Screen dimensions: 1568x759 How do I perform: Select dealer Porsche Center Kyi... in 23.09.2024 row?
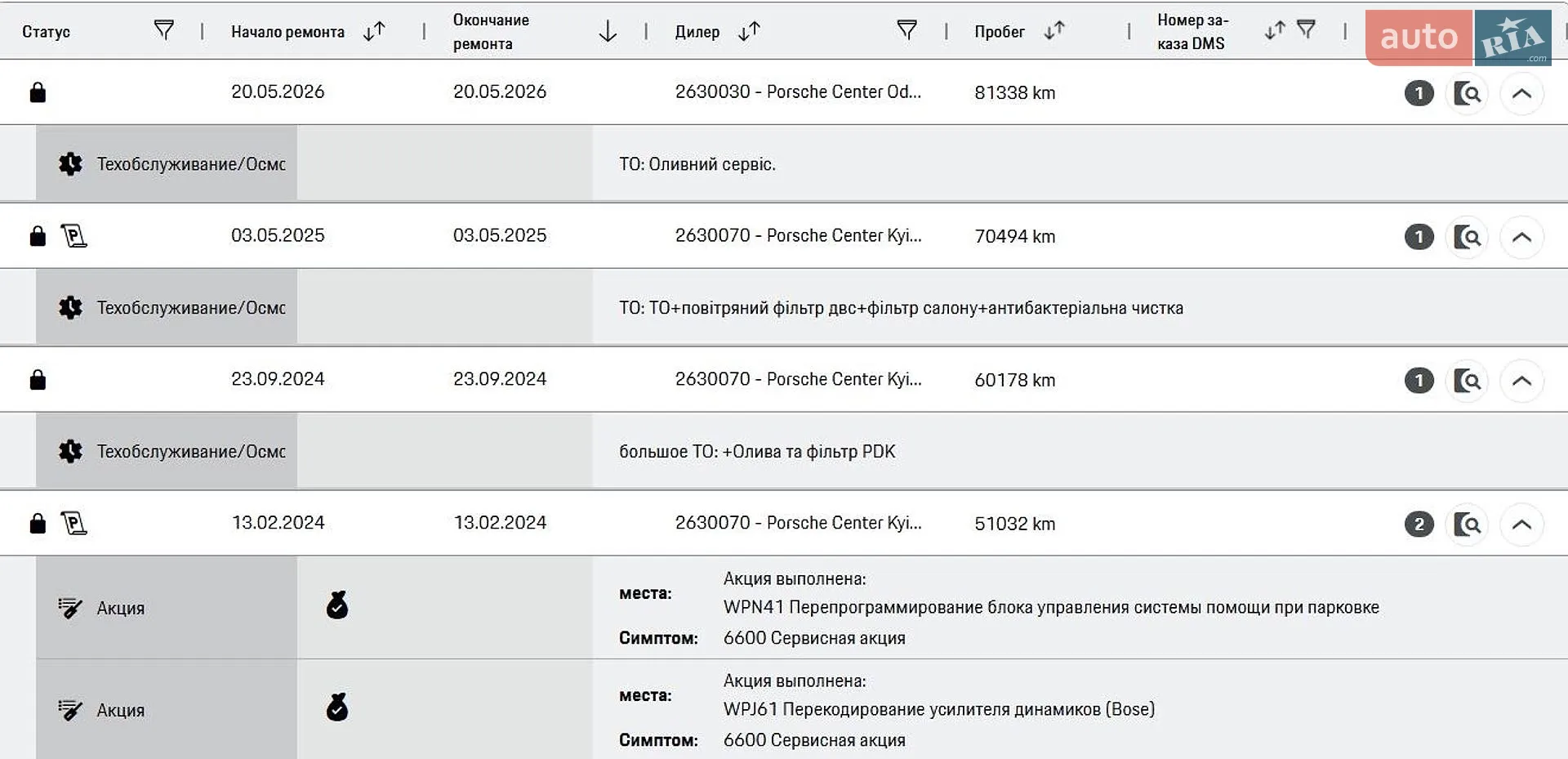tap(798, 380)
